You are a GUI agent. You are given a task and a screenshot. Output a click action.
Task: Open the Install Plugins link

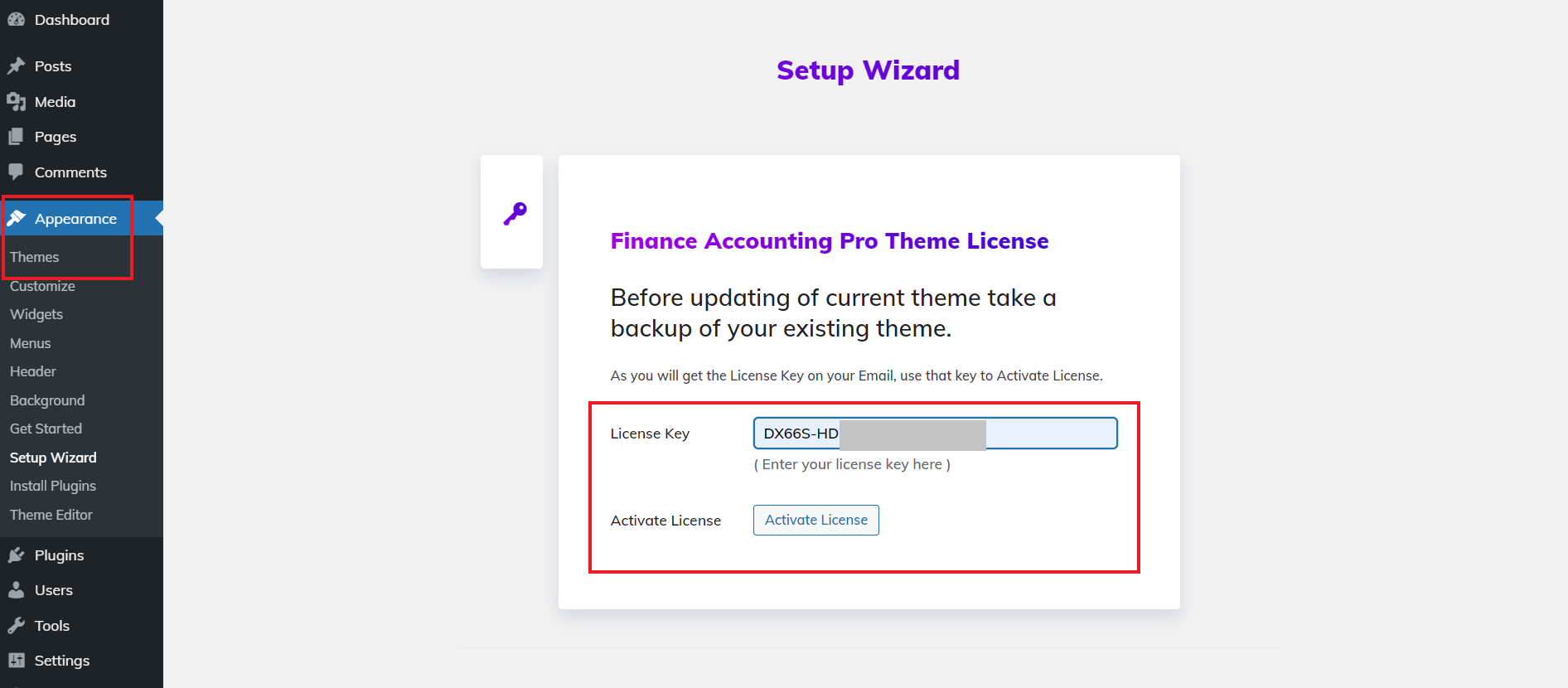coord(52,486)
